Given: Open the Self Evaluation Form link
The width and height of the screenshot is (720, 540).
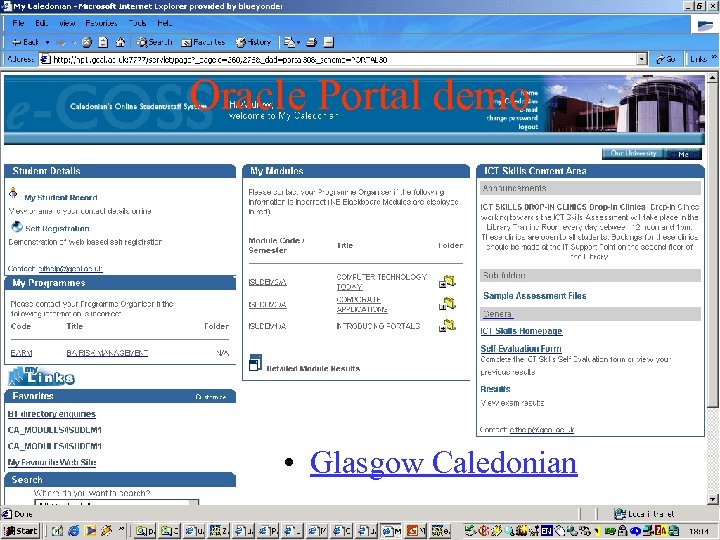Looking at the screenshot, I should [521, 349].
